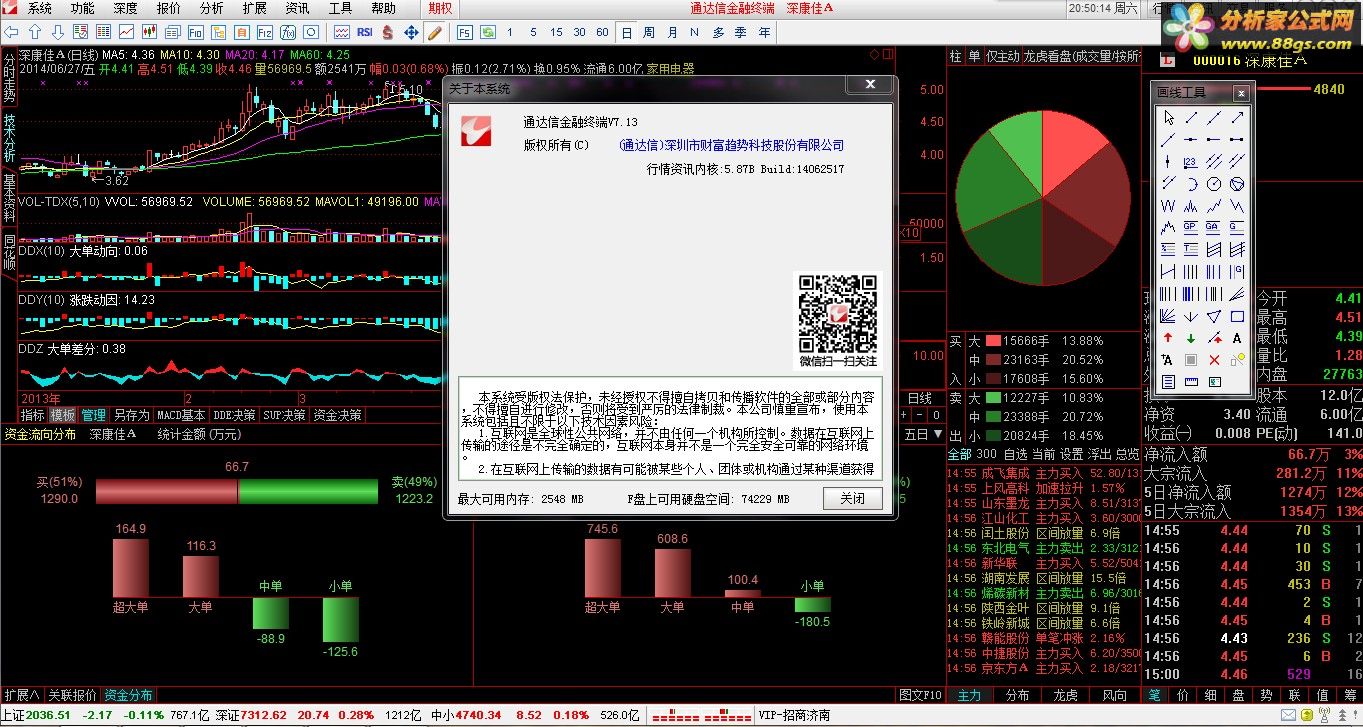Click the 另存为 button
The image size is (1363, 727).
tap(131, 415)
